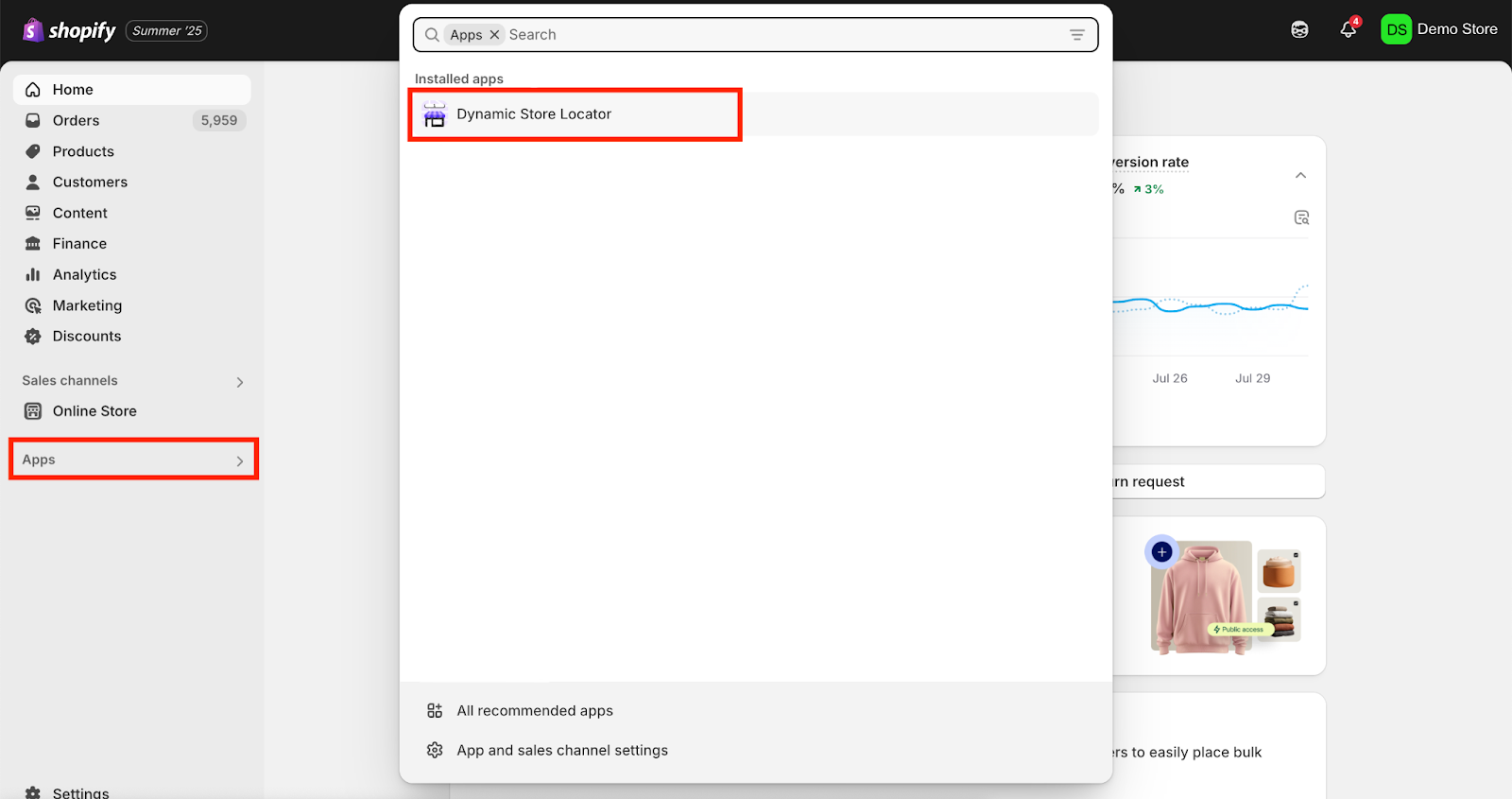The width and height of the screenshot is (1512, 799).
Task: Click the return request card
Action: (1219, 482)
